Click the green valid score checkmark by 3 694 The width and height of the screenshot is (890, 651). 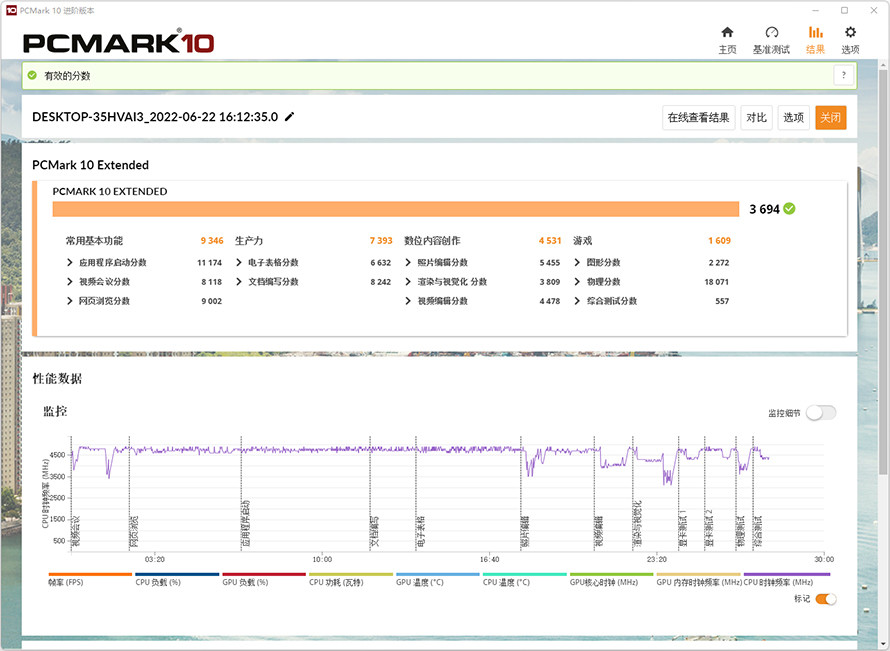tap(790, 209)
